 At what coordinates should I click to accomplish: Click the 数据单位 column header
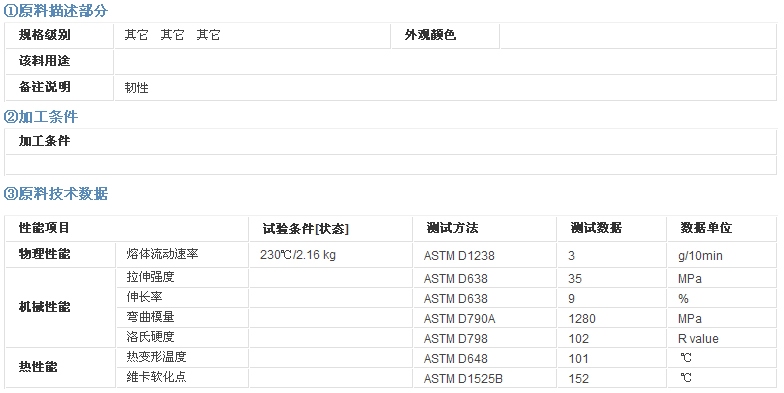pyautogui.click(x=706, y=228)
